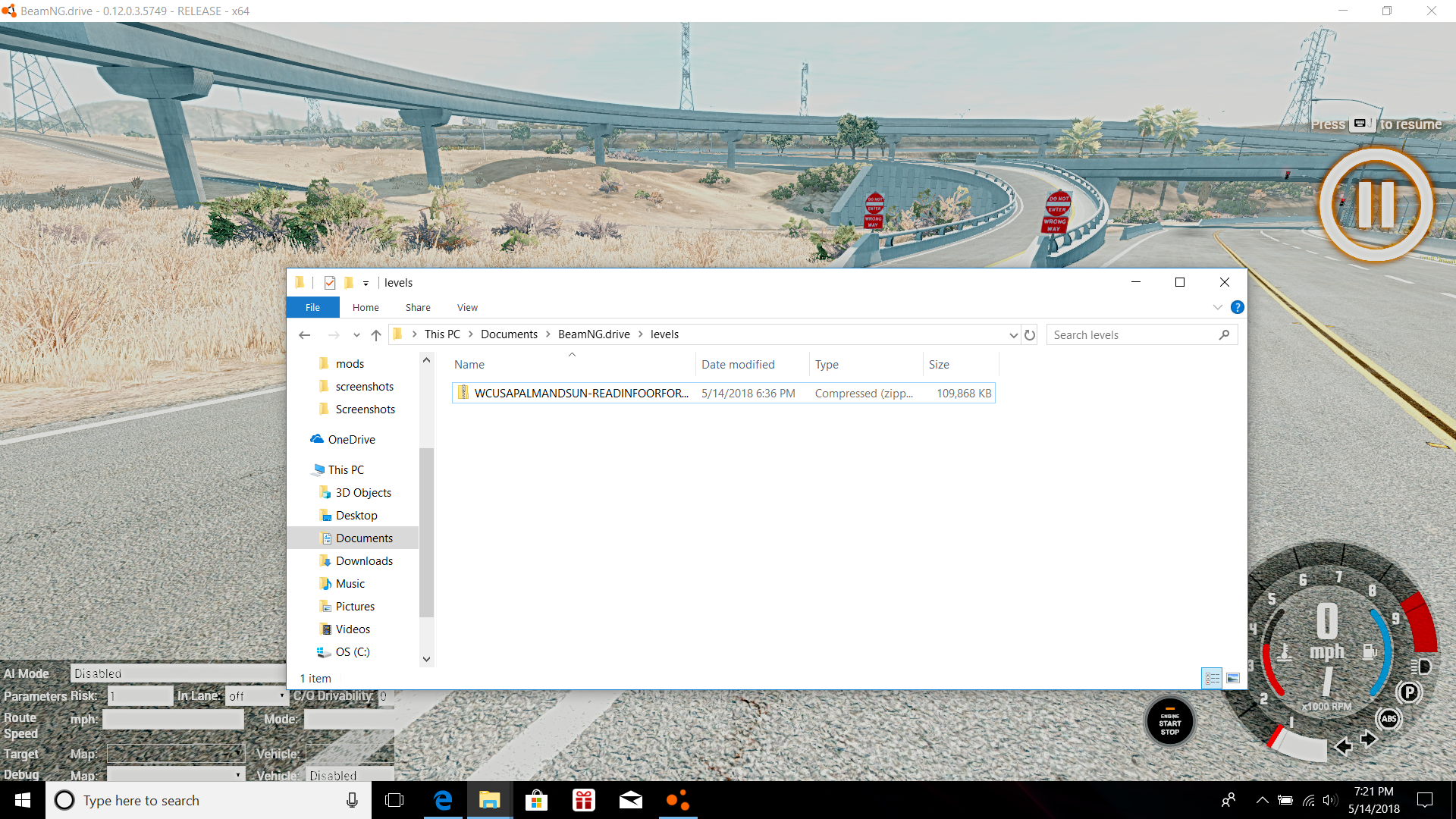Open Microsoft Store from taskbar
This screenshot has width=1456, height=819.
[537, 800]
